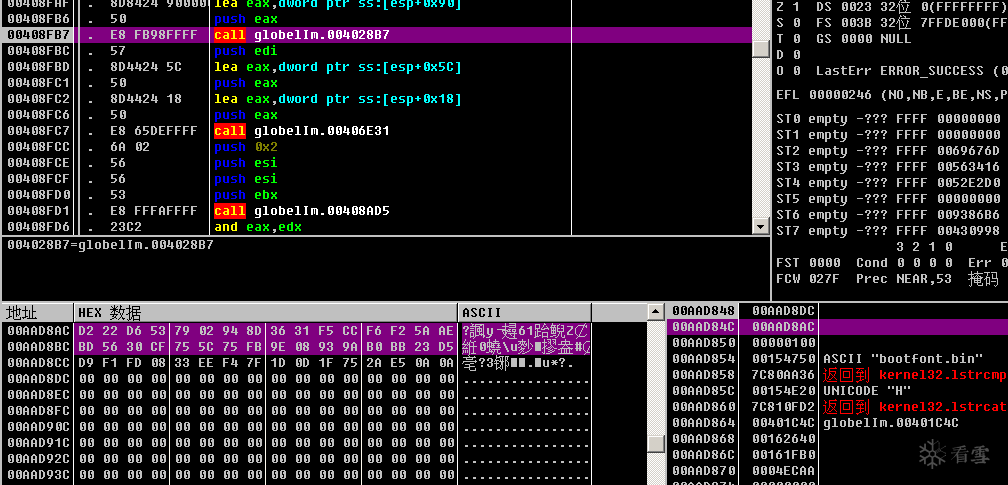1008x485 pixels.
Task: Click the lea eax [esp+0x18] instruction
Action: pos(338,99)
